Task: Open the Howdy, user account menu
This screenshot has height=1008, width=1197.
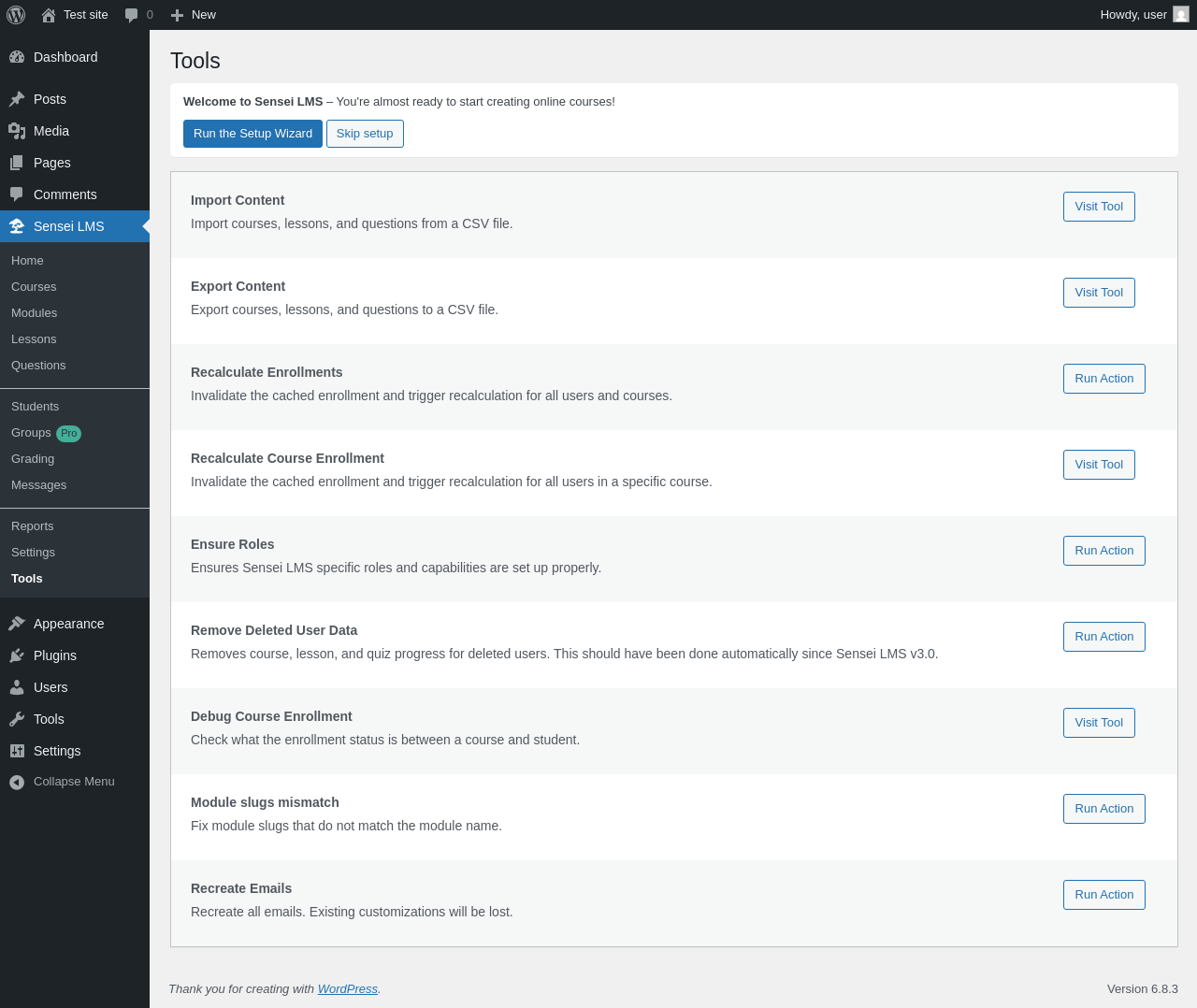Action: click(x=1133, y=15)
